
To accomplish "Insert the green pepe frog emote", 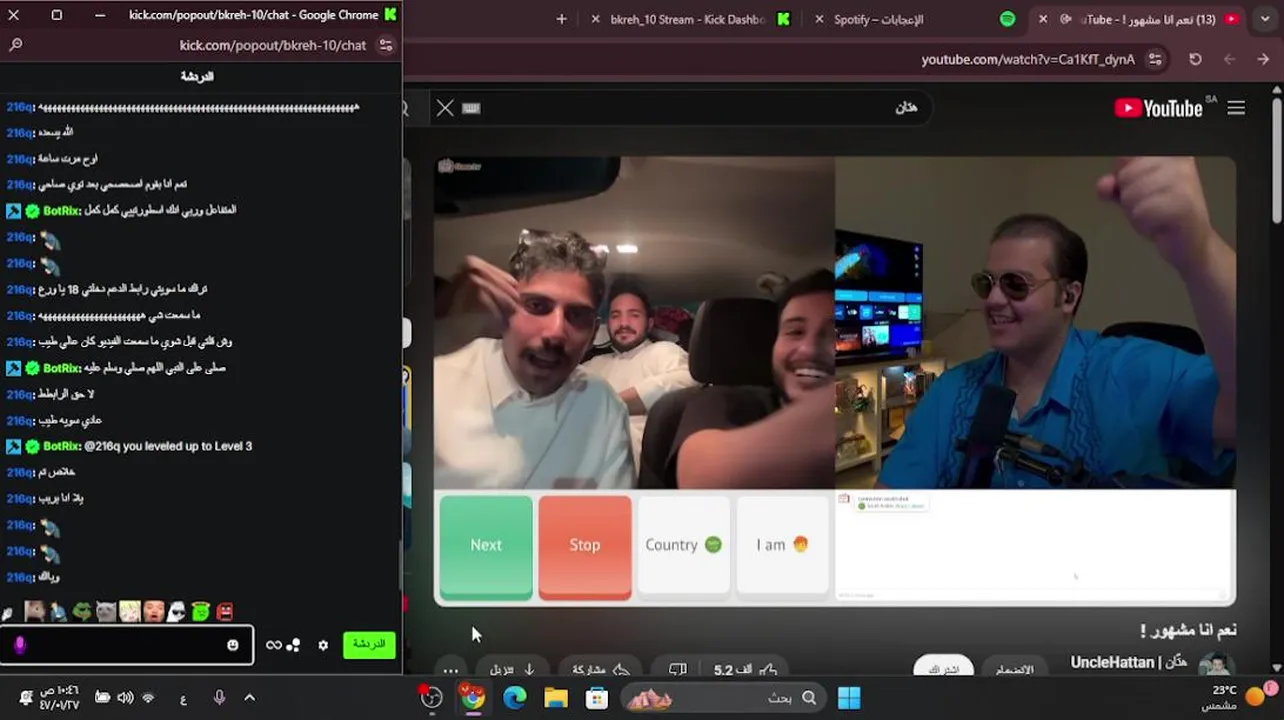I will 82,611.
